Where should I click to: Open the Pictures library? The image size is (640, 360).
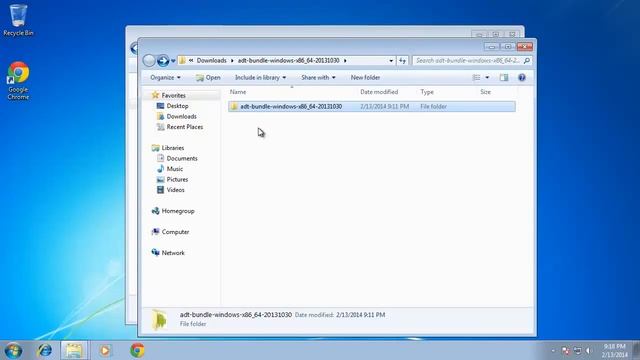177,180
